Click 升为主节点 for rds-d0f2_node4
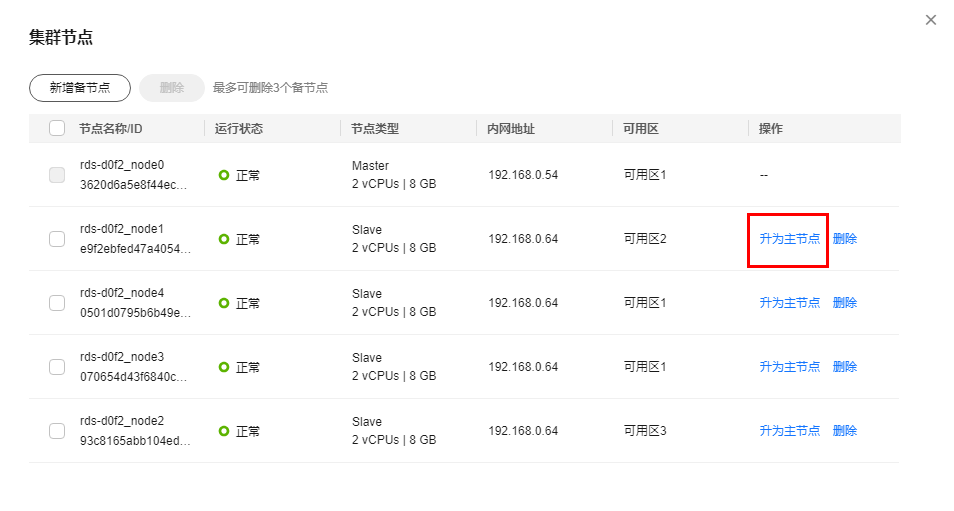Screen dimensions: 954x511 (789, 303)
